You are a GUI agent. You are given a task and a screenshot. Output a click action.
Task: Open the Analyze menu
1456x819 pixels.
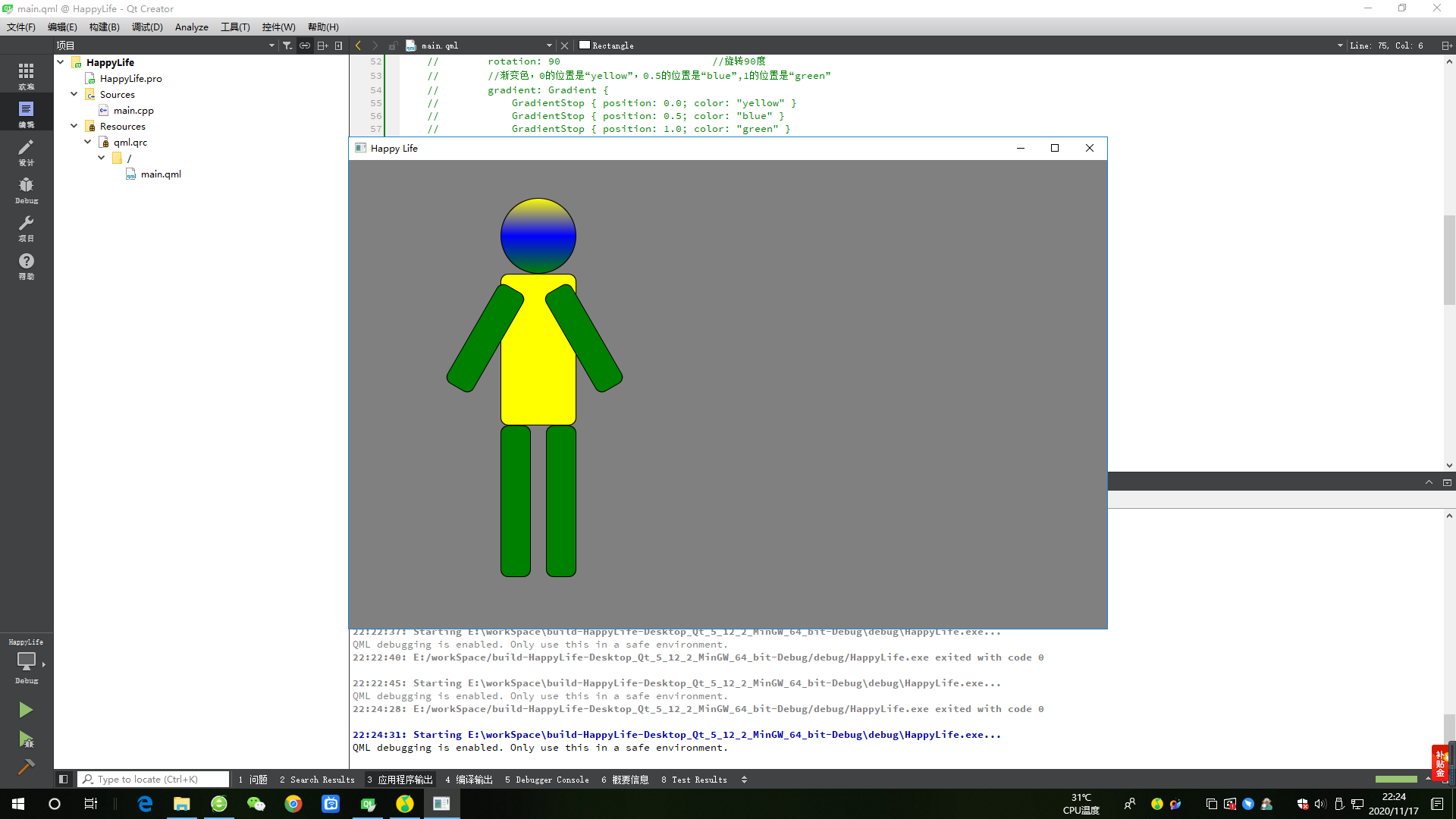pos(191,27)
